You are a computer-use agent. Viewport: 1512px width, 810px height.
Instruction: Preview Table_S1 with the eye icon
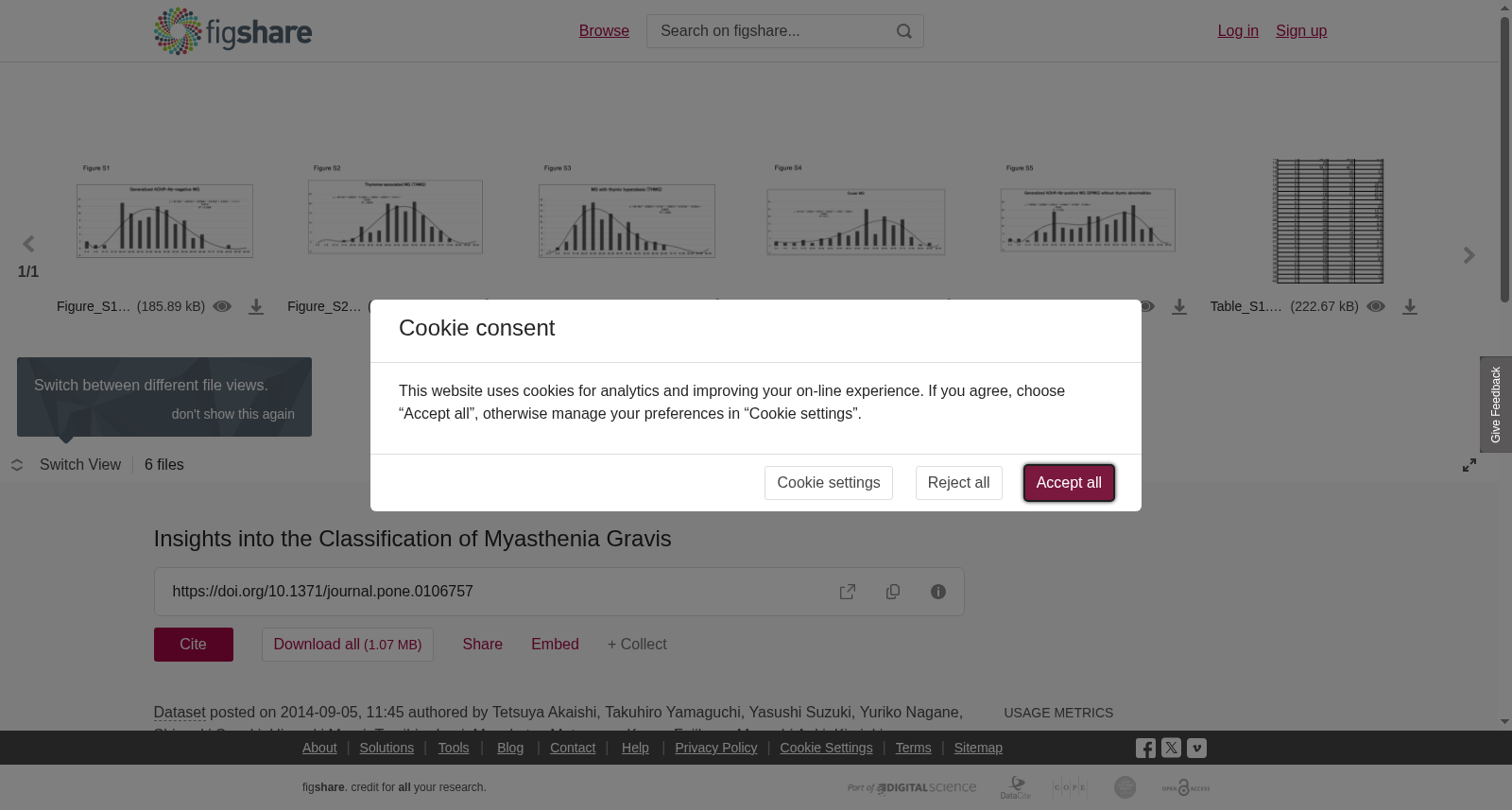1376,306
